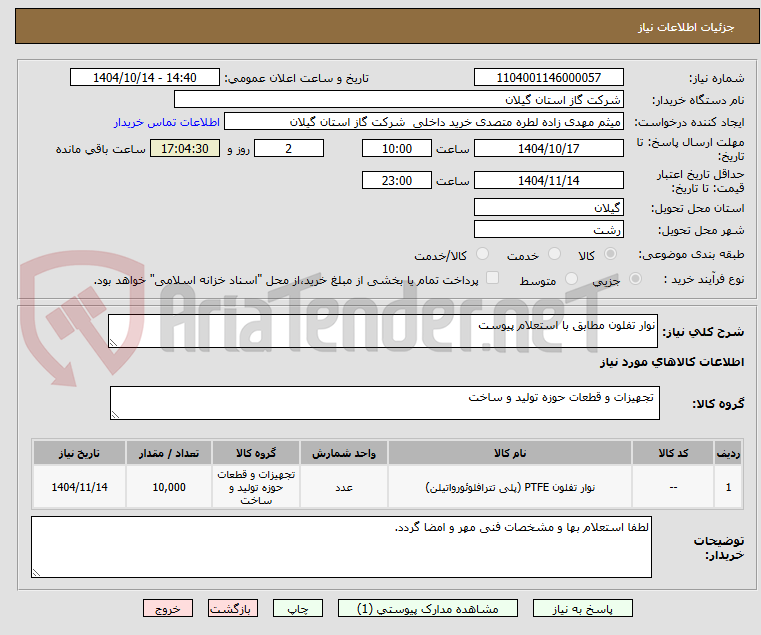
Task: Select the کالا radio button
Action: click(611, 254)
